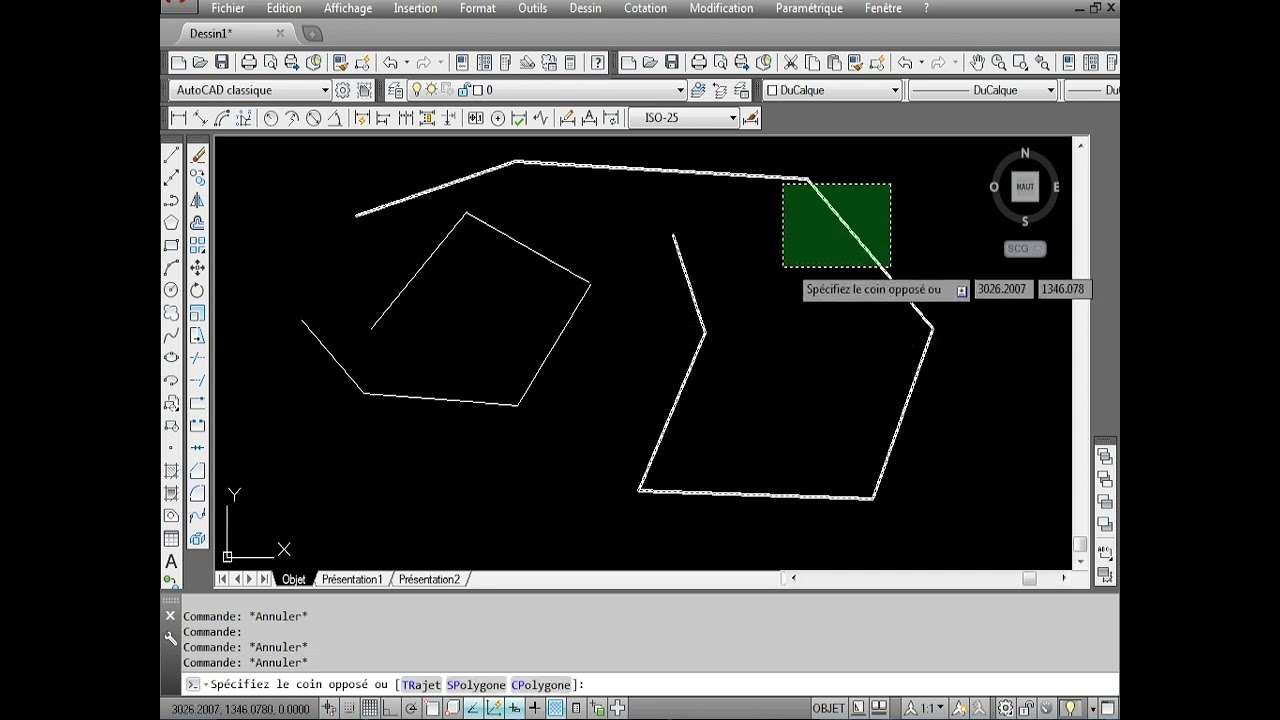1280x720 pixels.
Task: Click the Radius dimension tool
Action: (270, 118)
